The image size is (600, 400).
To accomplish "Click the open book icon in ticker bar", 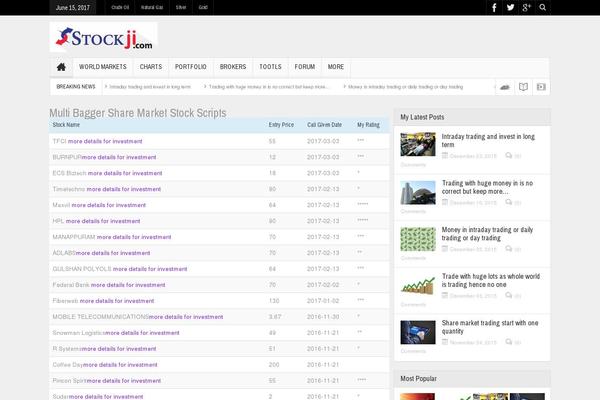I will (x=523, y=87).
